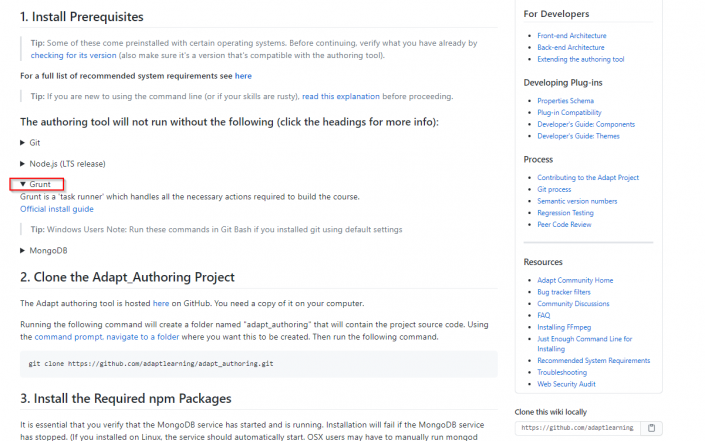Screen dimensions: 705x441
Task: Expand the Git prerequisite section
Action: (30, 143)
